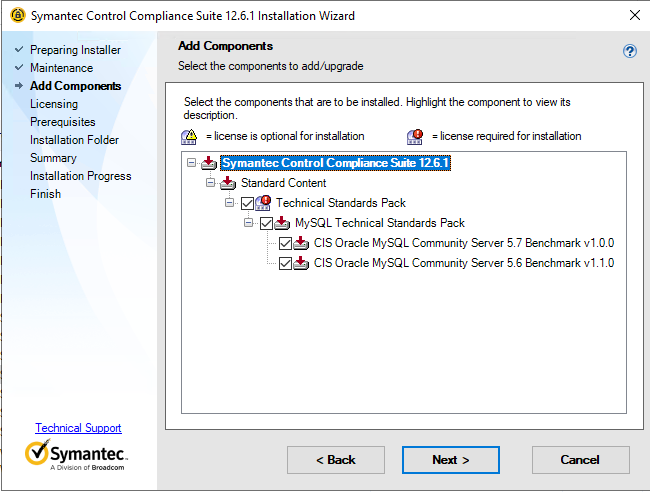Collapse the Symantec Control Compliance Suite root node
This screenshot has height=492, width=650.
(192, 163)
